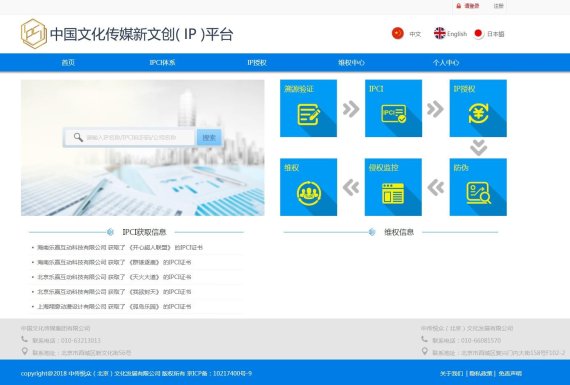Switch language via Japan flag icon
570x385 pixels.
tap(478, 34)
